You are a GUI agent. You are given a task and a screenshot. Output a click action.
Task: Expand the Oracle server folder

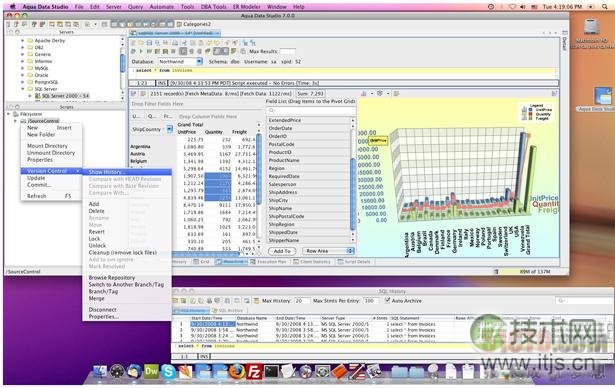(x=22, y=75)
